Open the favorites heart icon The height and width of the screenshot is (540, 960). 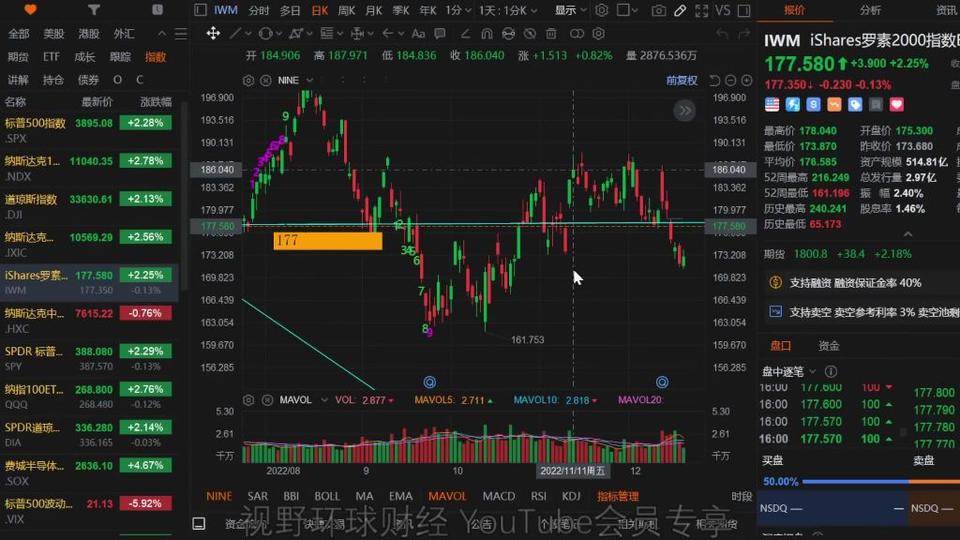coord(30,10)
